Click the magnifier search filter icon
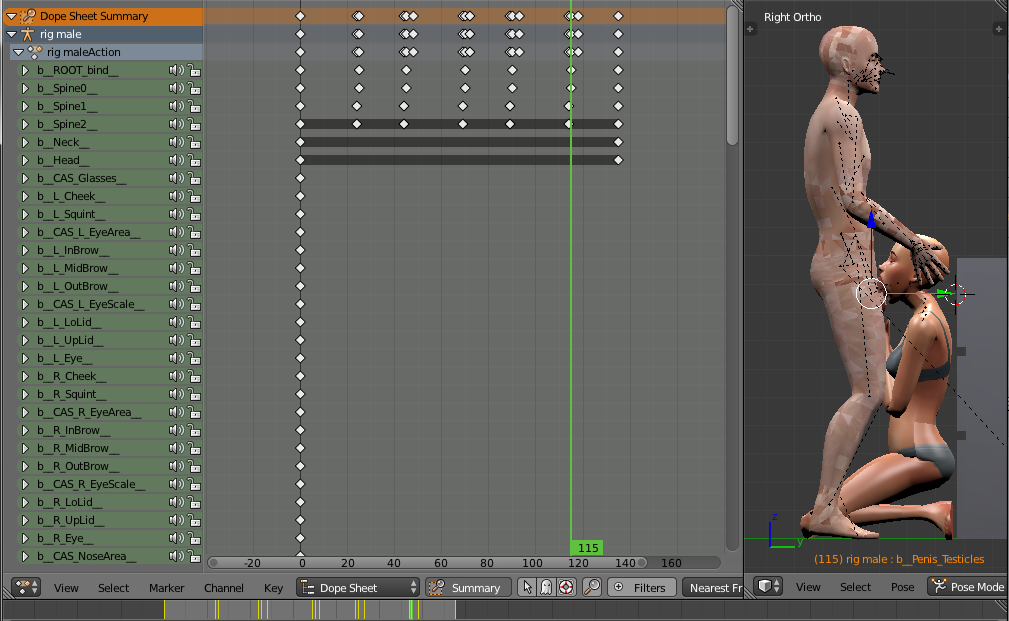Screen dimensions: 1009x621 [x=591, y=587]
